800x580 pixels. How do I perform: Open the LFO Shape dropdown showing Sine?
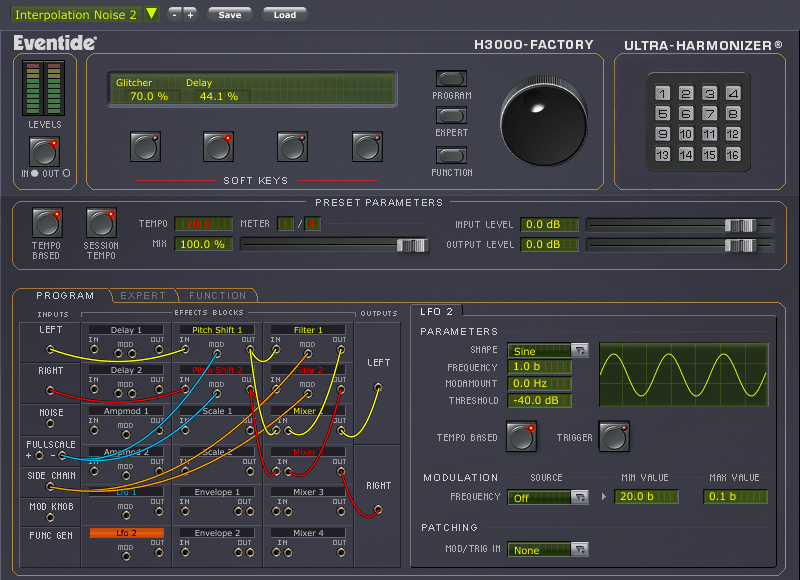[x=580, y=350]
